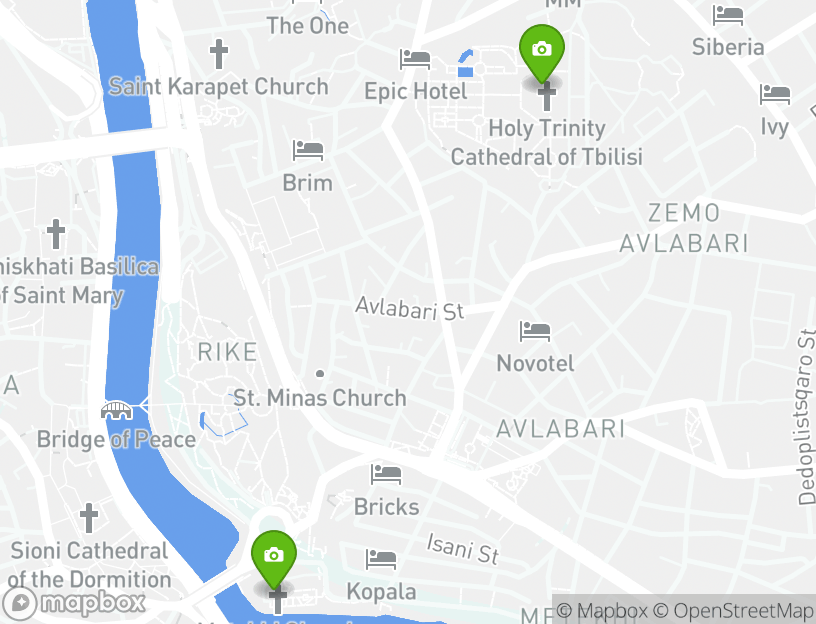Click the Saint Karapet Church cross icon

pyautogui.click(x=219, y=54)
